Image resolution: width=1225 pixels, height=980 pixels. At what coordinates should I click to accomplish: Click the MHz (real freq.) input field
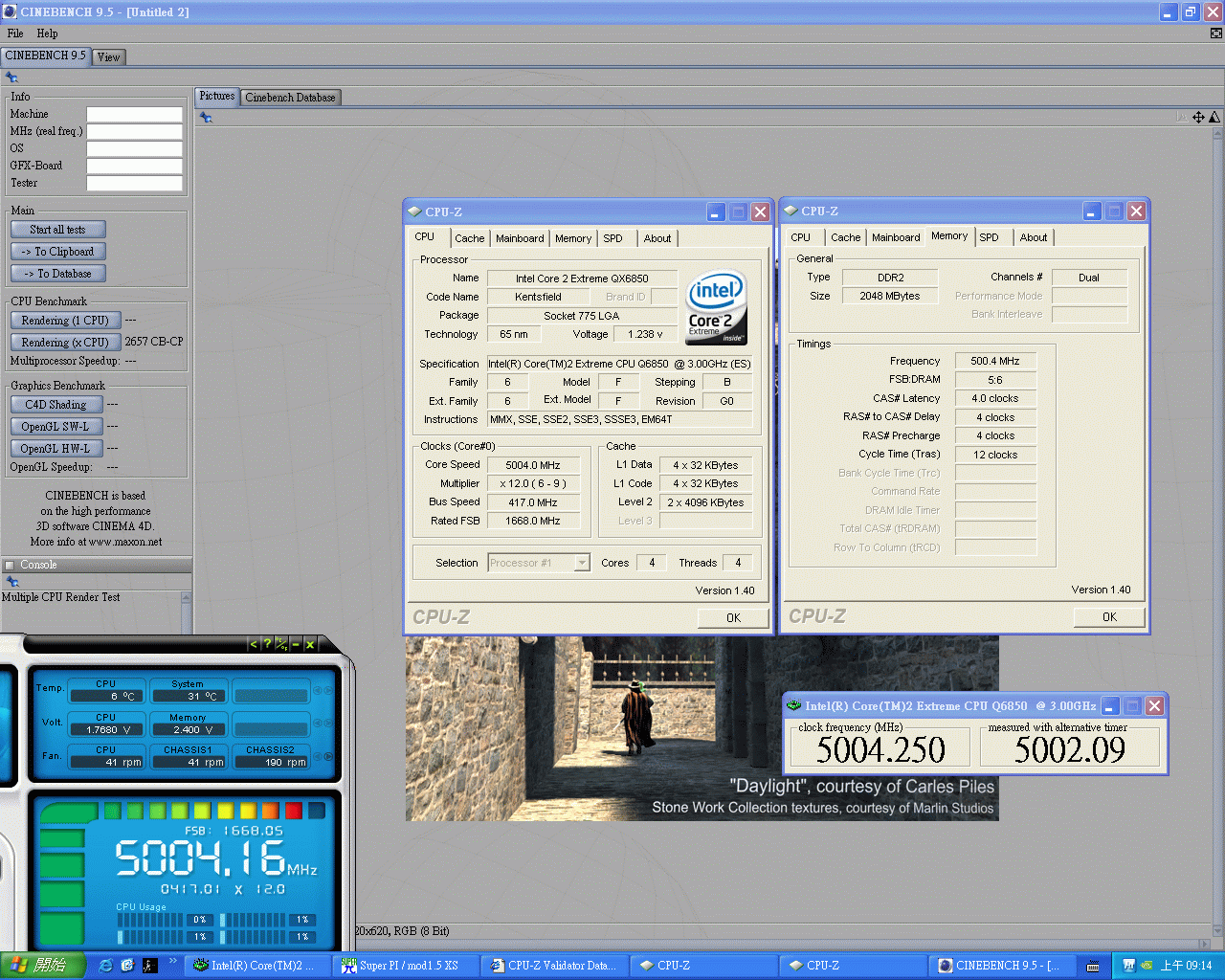point(134,131)
